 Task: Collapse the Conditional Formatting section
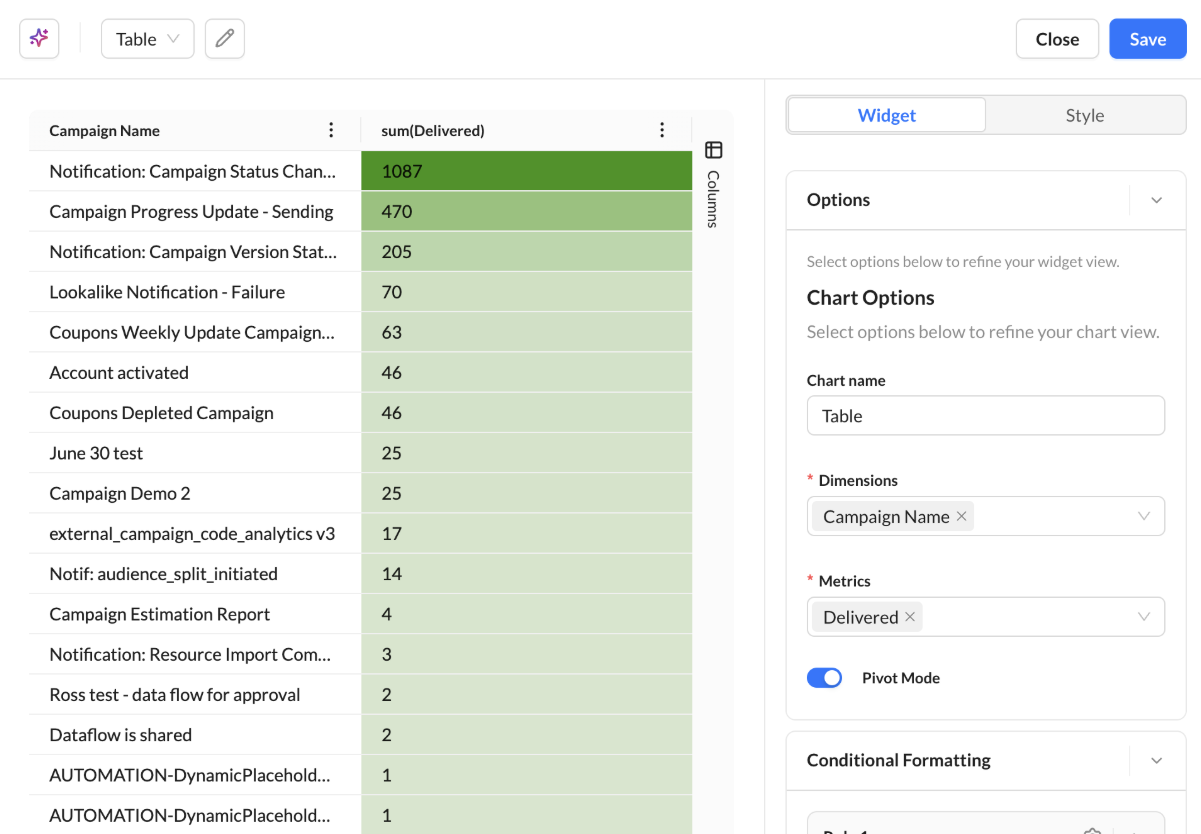(1157, 760)
